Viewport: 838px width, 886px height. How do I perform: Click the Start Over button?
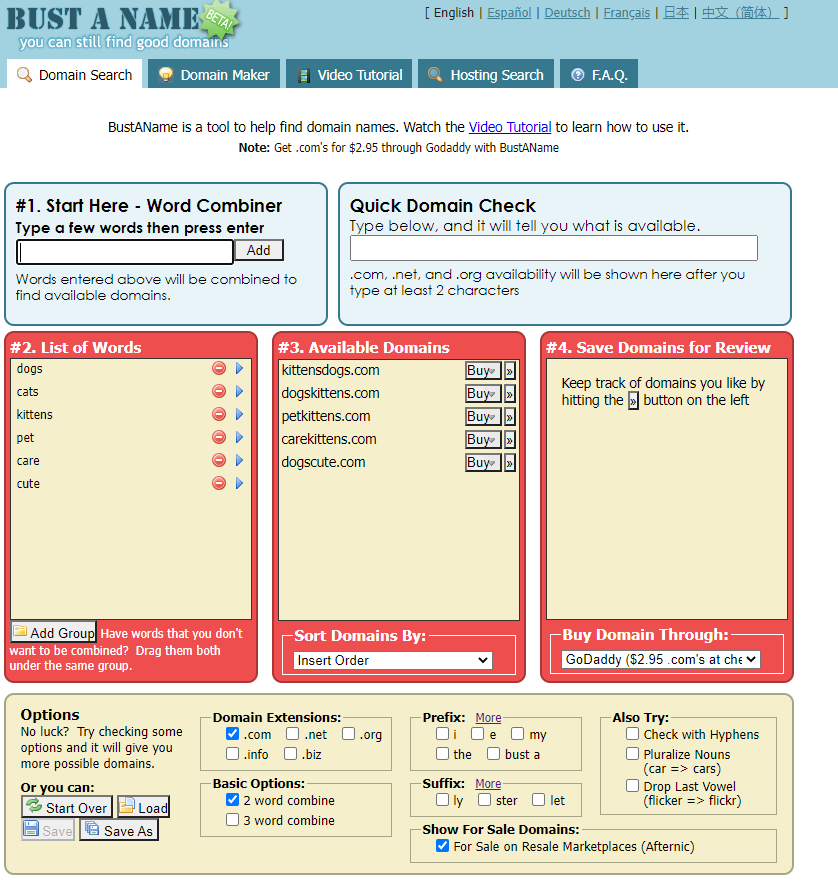click(x=67, y=807)
